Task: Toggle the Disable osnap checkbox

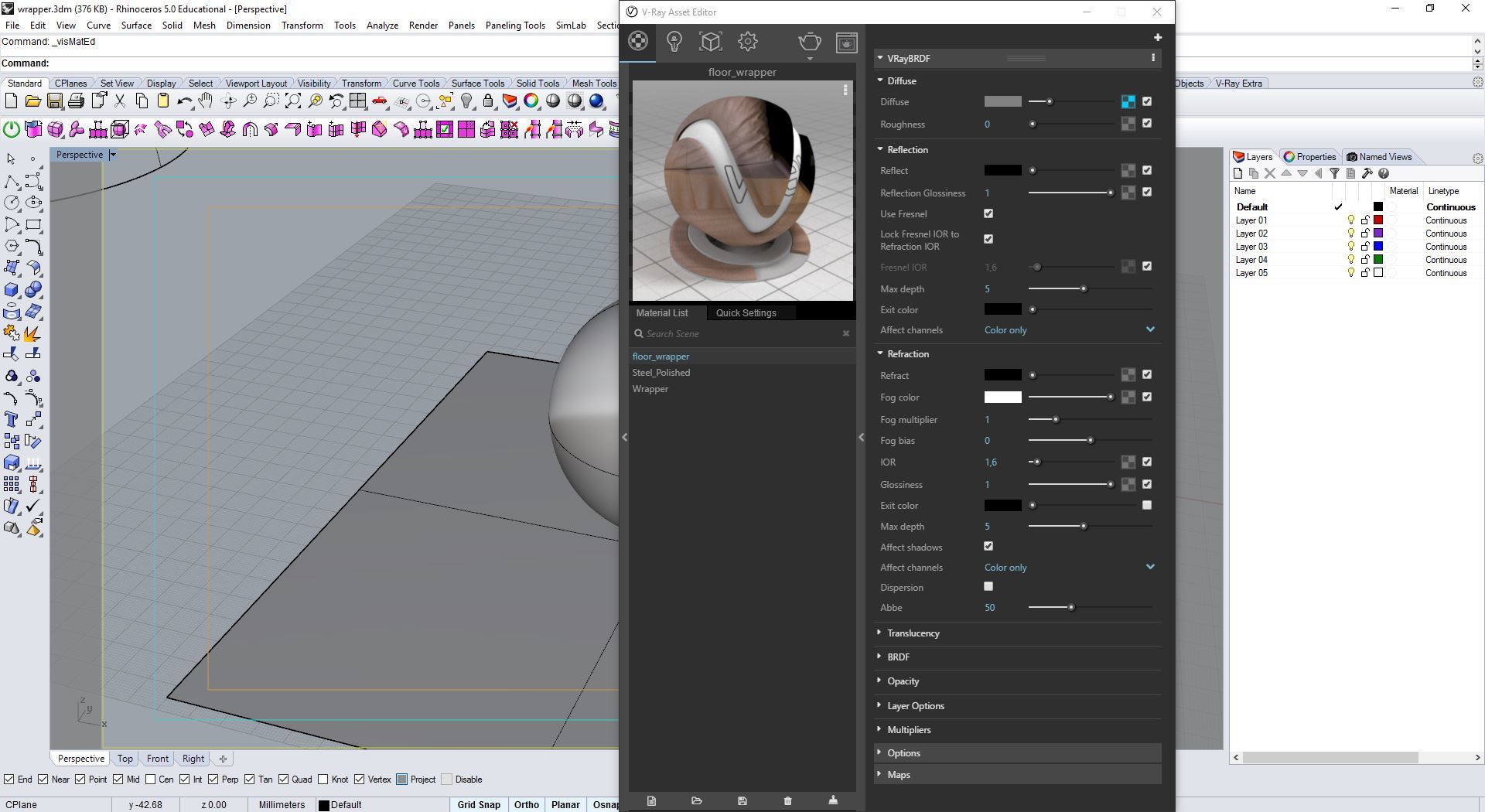Action: (446, 780)
